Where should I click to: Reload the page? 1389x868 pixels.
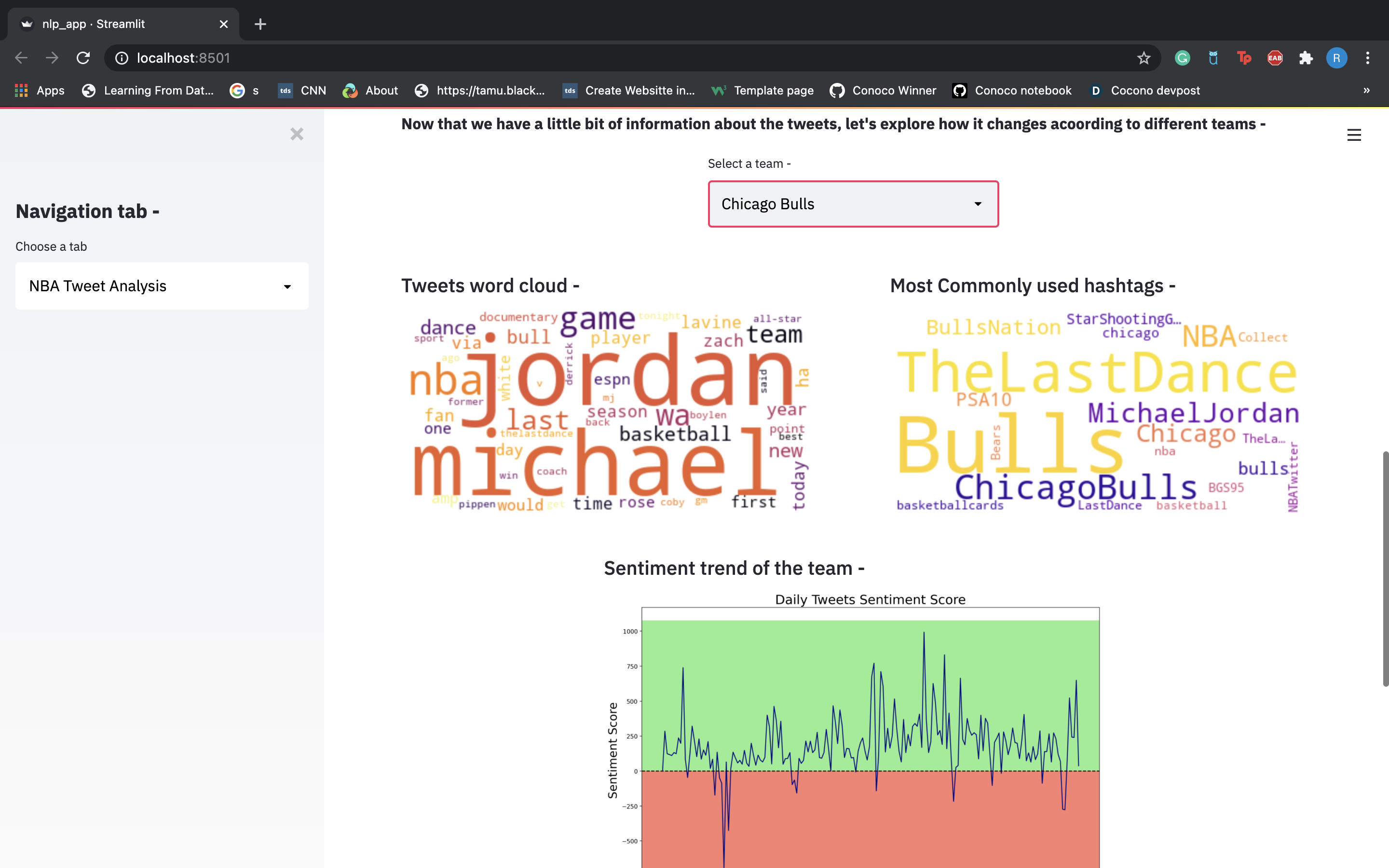coord(83,58)
